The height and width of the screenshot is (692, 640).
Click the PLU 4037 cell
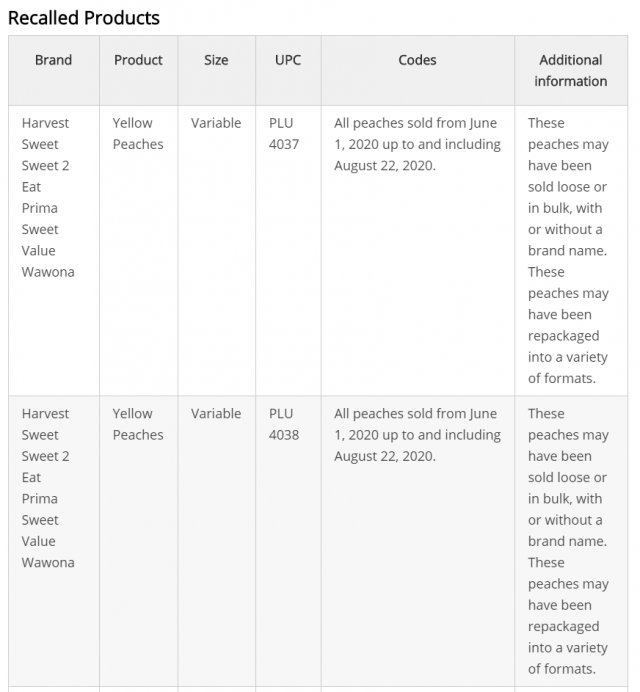[x=284, y=134]
